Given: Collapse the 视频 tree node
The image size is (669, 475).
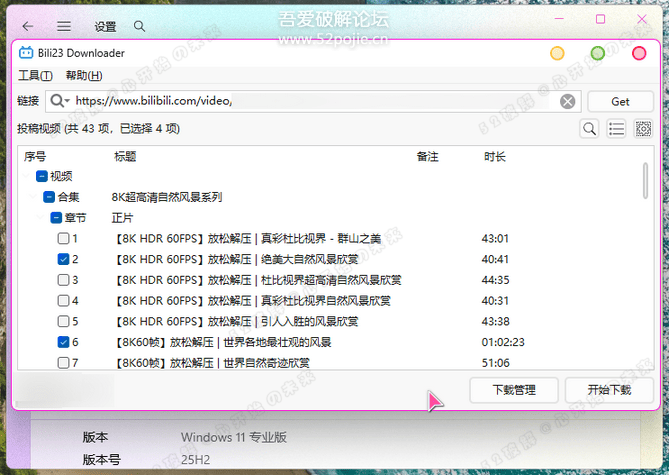Looking at the screenshot, I should click(41, 176).
